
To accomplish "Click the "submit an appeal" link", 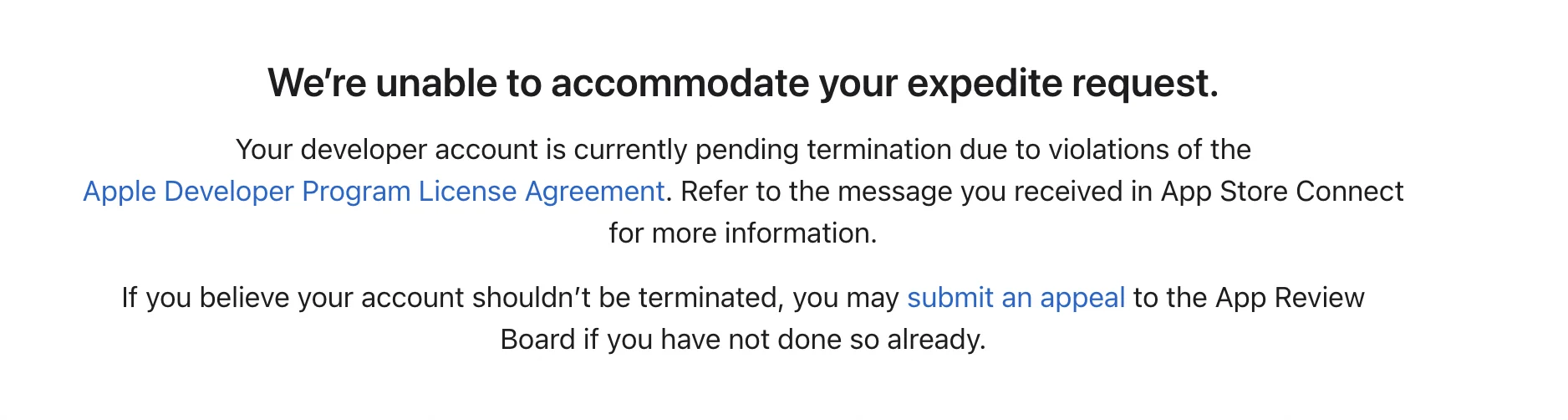I will (x=1016, y=298).
